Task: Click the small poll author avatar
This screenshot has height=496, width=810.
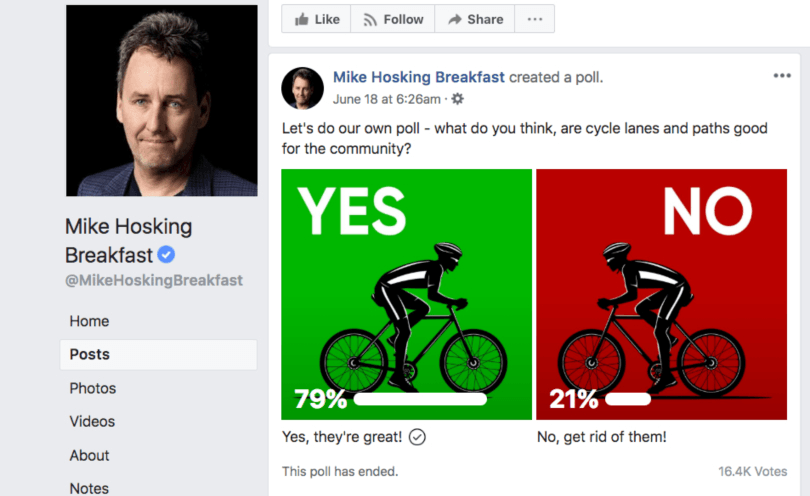Action: (x=303, y=88)
